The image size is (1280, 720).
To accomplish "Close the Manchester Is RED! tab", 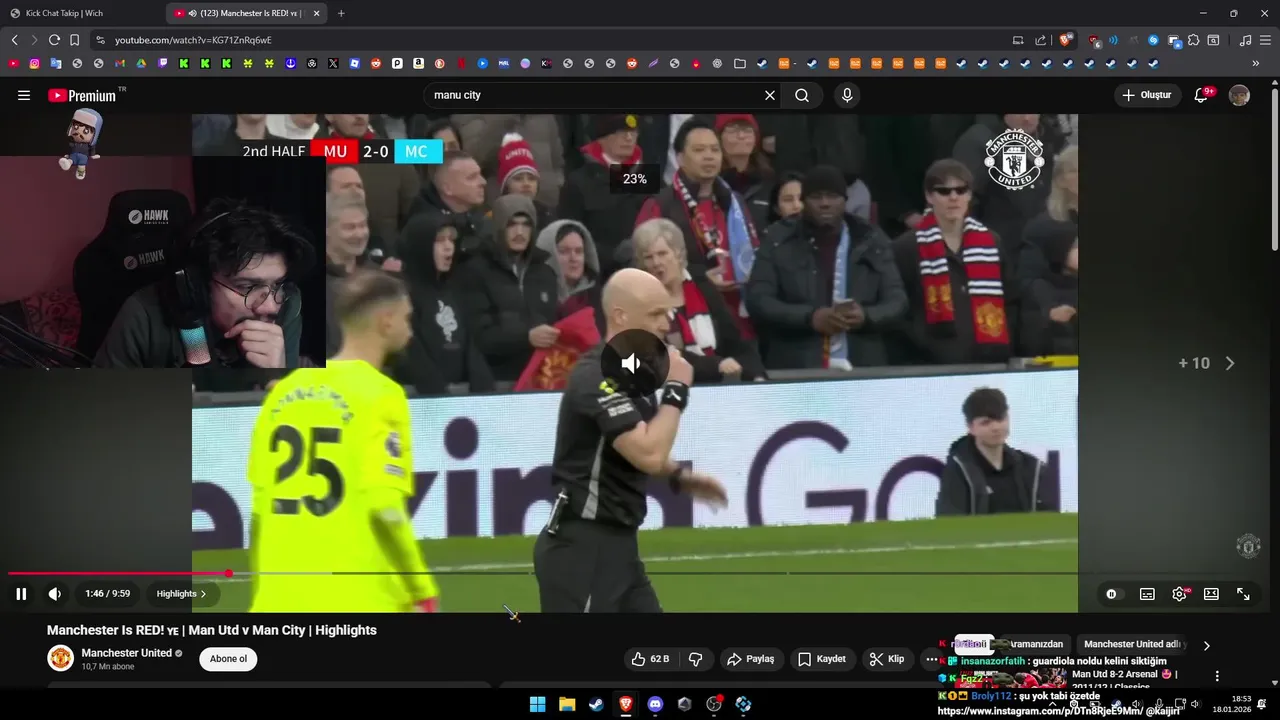I will click(x=317, y=13).
